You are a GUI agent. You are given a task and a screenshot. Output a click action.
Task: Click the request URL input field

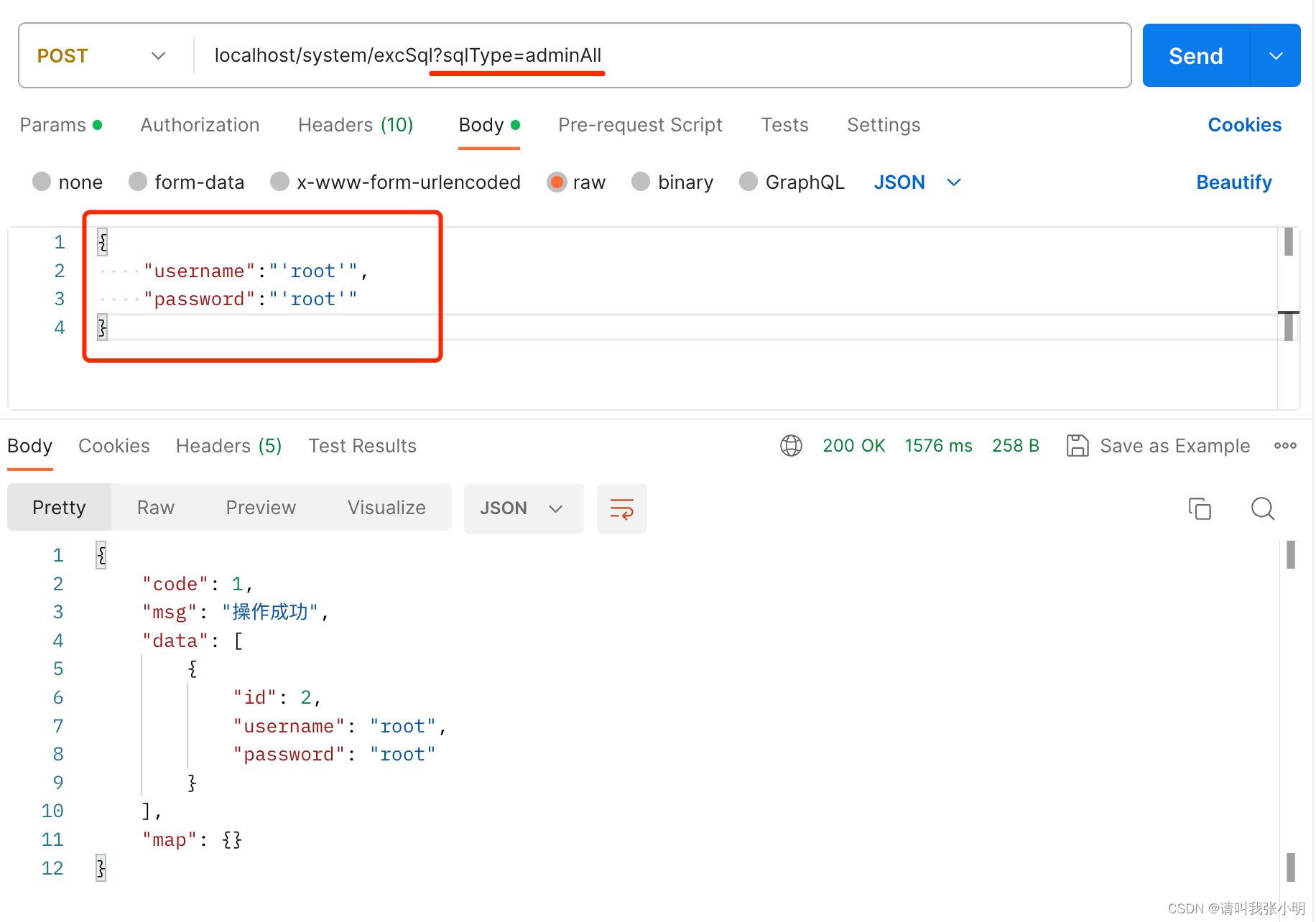pos(661,56)
